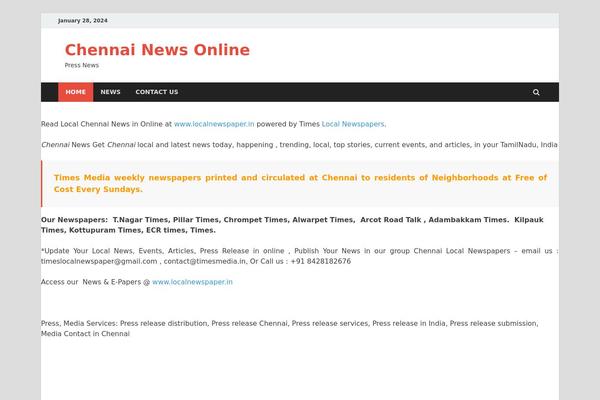The width and height of the screenshot is (600, 400).
Task: Click the orange Times Media weekly newspapers quote
Action: [x=300, y=183]
